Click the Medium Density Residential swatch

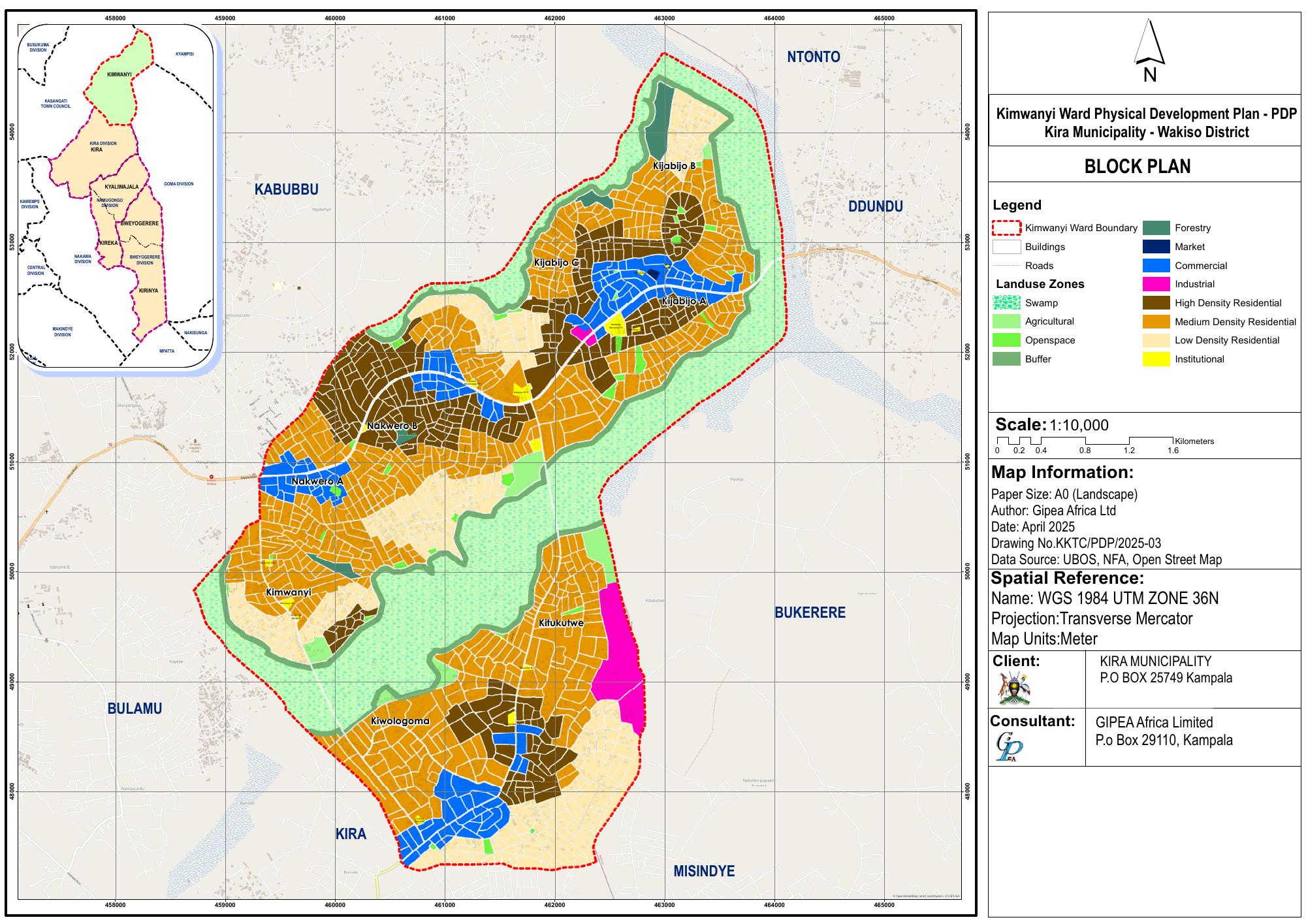1156,322
